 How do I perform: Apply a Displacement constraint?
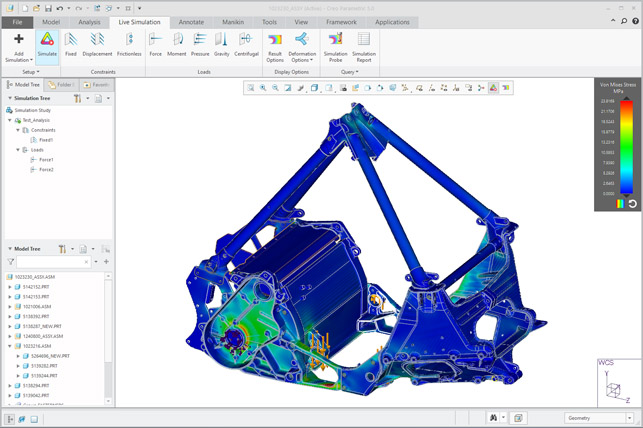97,45
